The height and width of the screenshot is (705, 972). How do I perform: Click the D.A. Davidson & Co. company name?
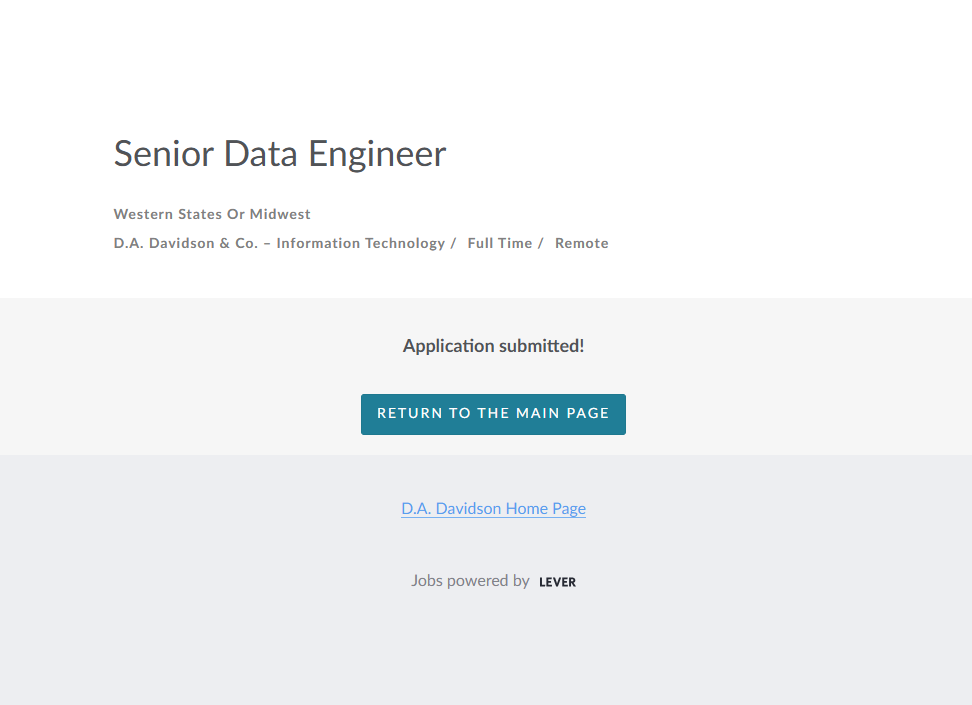coord(186,243)
